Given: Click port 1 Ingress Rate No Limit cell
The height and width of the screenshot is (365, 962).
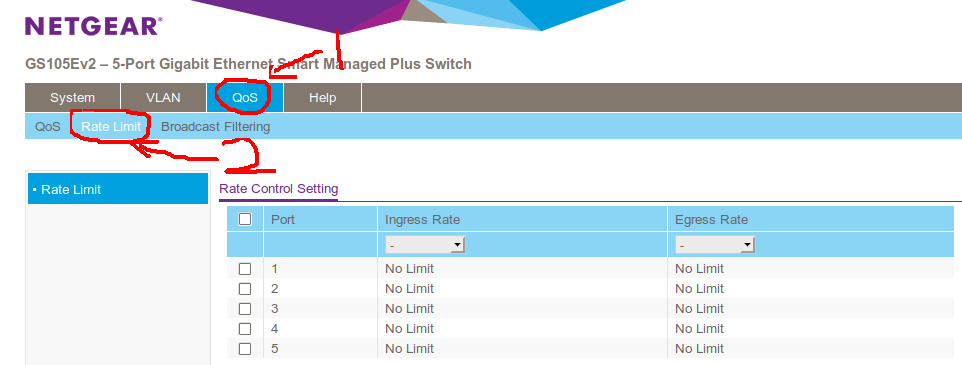Looking at the screenshot, I should click(x=409, y=269).
